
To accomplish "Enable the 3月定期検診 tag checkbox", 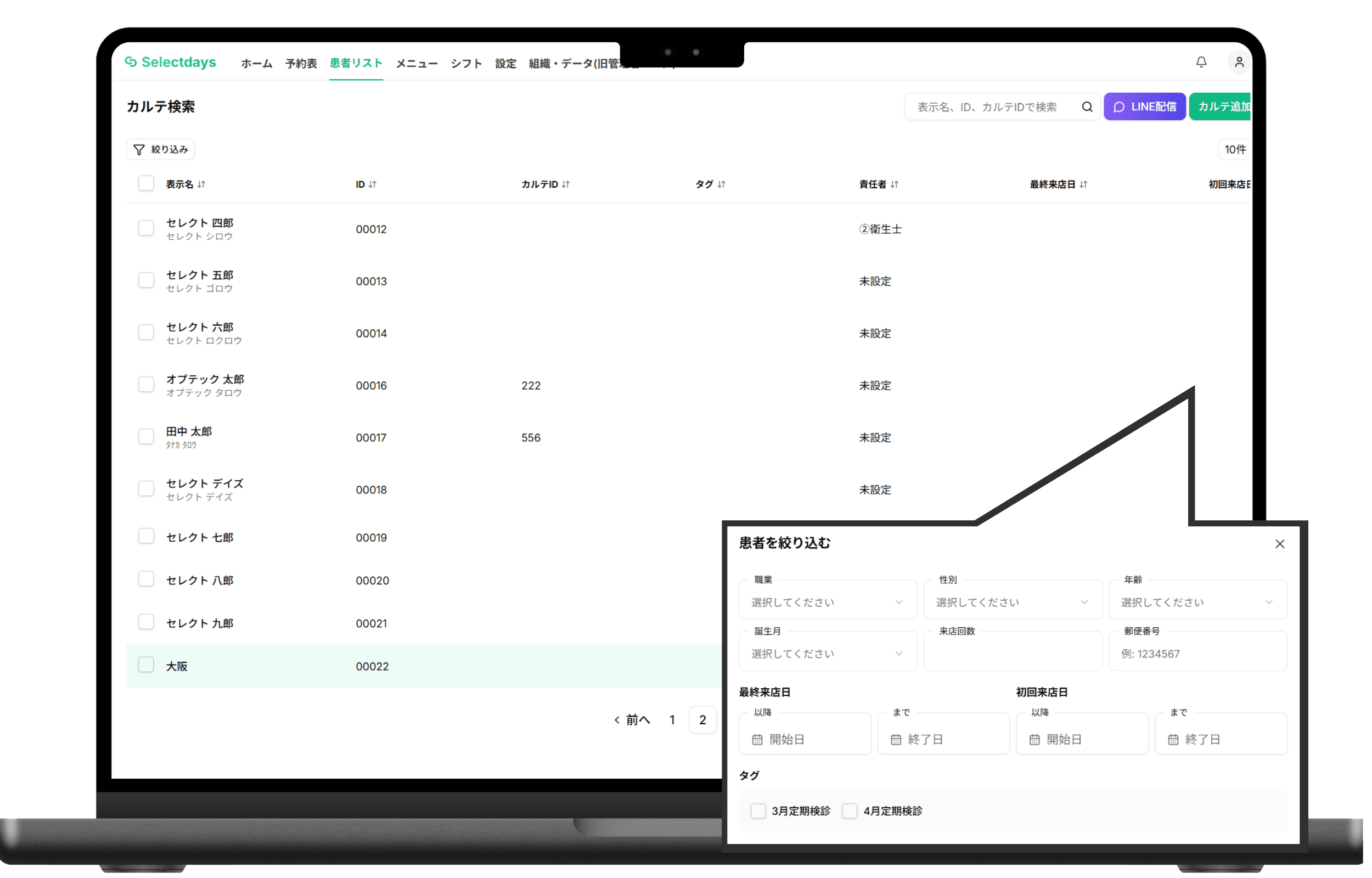I will click(757, 811).
